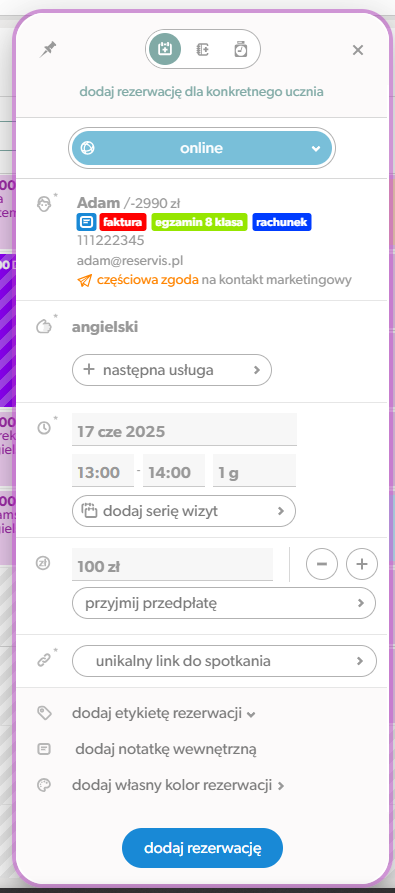Select the add reservation calendar tab icon
Viewport: 395px width, 893px height.
coord(165,50)
